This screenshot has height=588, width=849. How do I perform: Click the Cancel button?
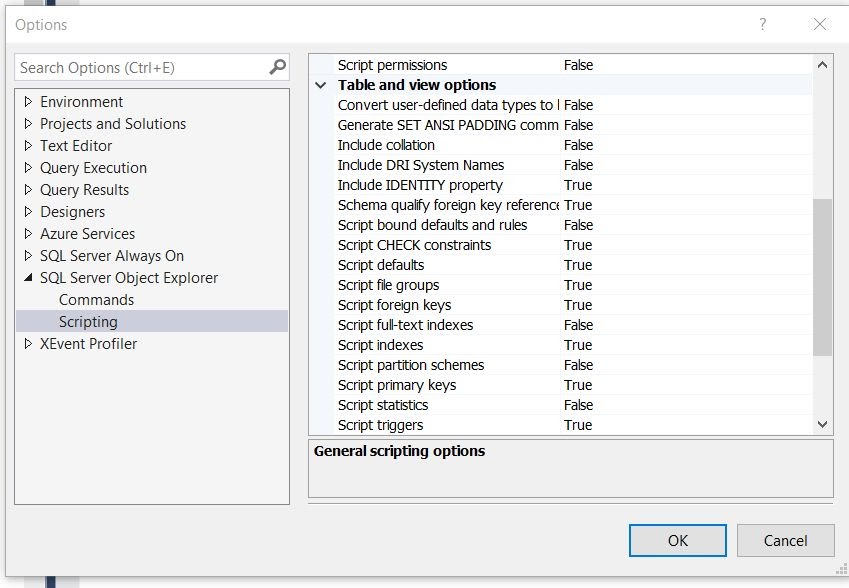[786, 540]
